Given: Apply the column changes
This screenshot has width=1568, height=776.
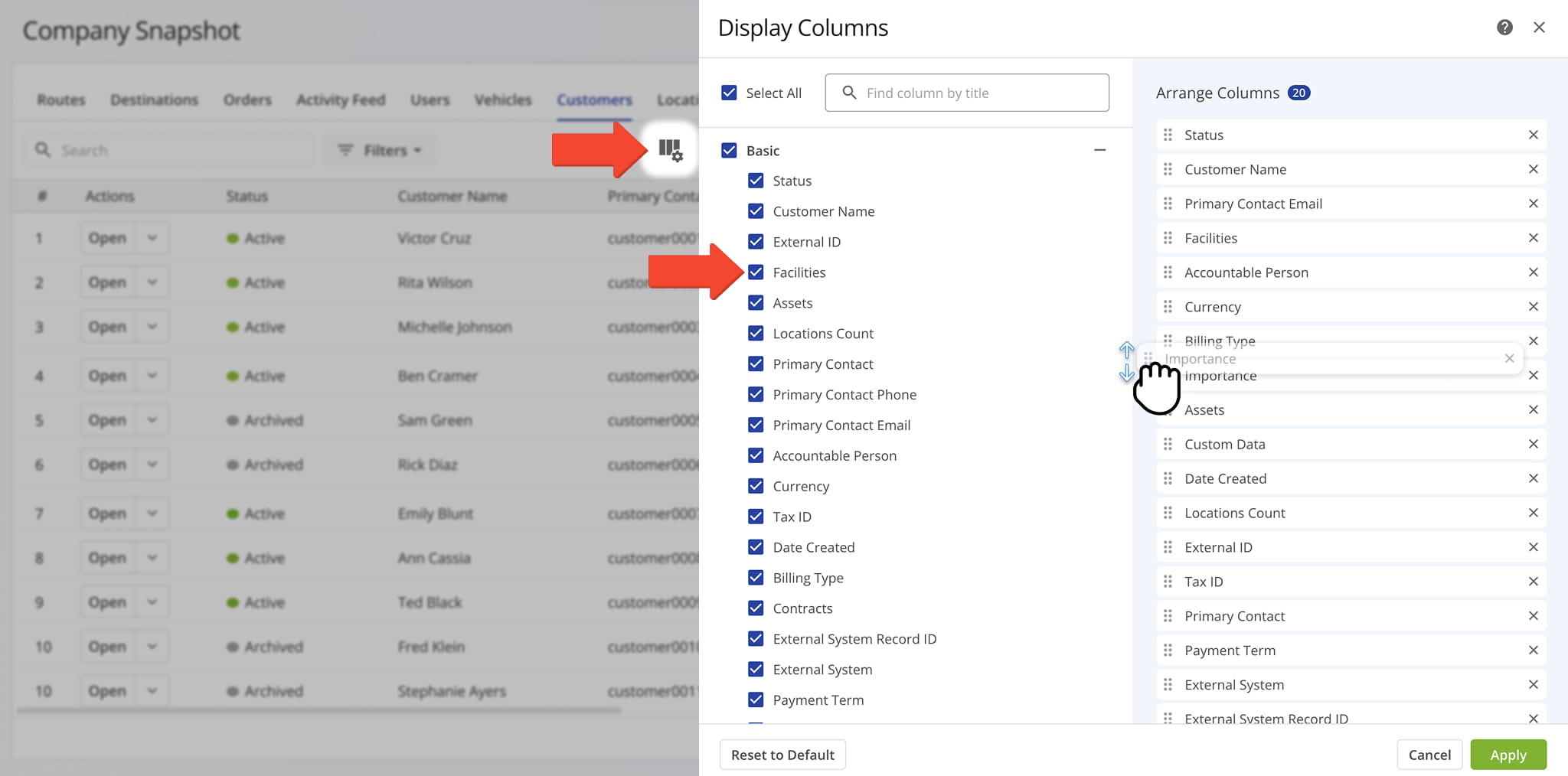Looking at the screenshot, I should 1508,755.
